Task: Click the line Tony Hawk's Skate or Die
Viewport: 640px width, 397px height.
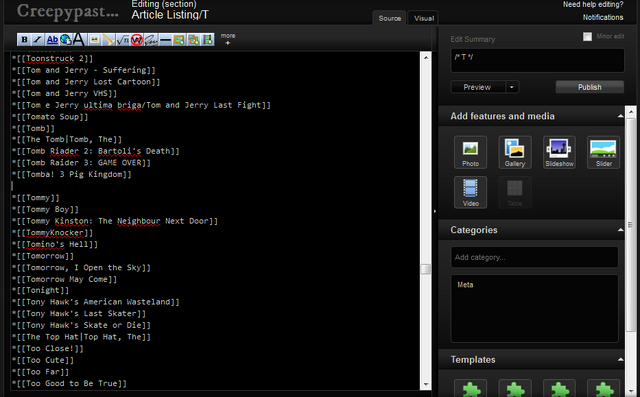Action: pos(81,325)
